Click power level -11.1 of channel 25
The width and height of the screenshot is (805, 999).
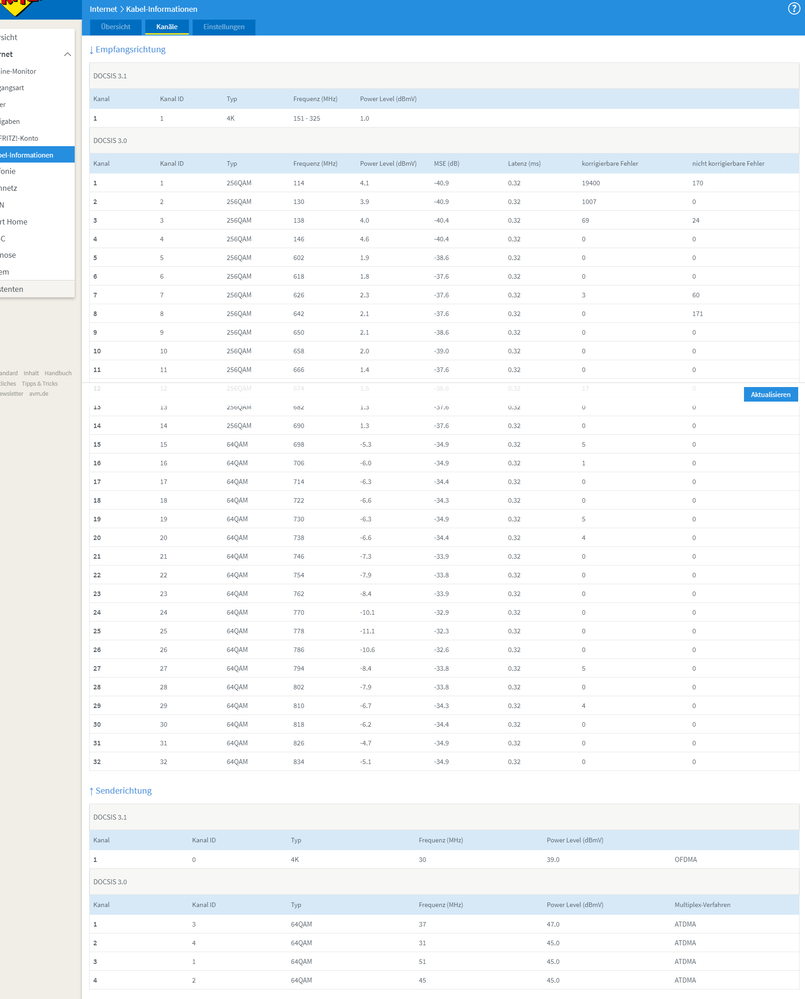[x=367, y=631]
